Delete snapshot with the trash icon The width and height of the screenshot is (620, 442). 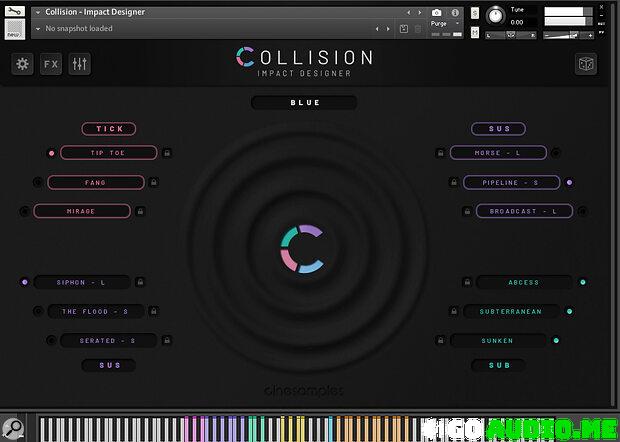click(418, 28)
